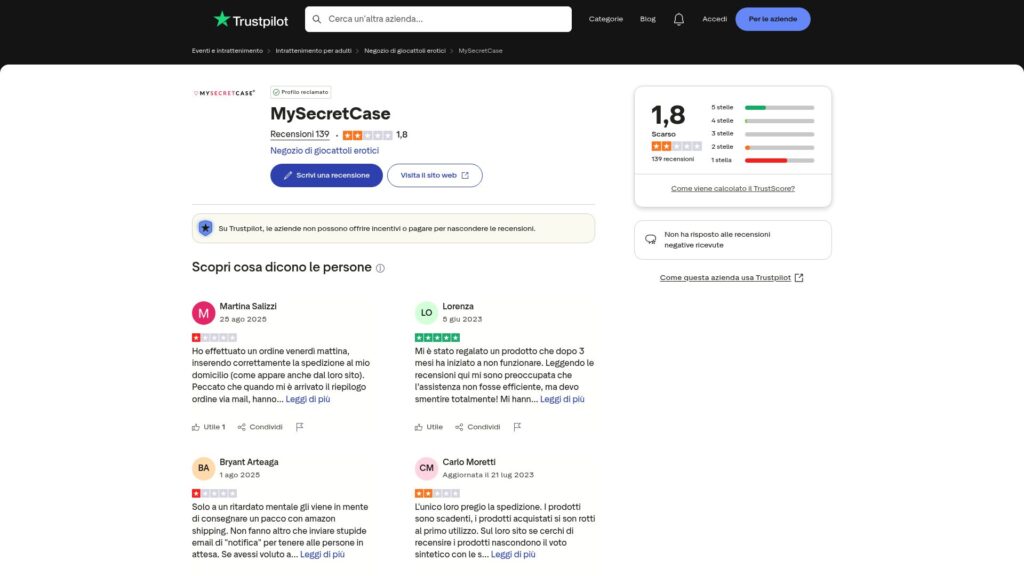
Task: Click the Trustpilot star logo
Action: 222,18
